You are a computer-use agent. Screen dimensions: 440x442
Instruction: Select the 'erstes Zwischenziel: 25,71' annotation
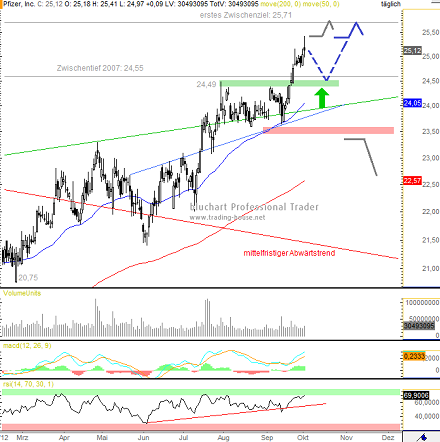[x=246, y=15]
